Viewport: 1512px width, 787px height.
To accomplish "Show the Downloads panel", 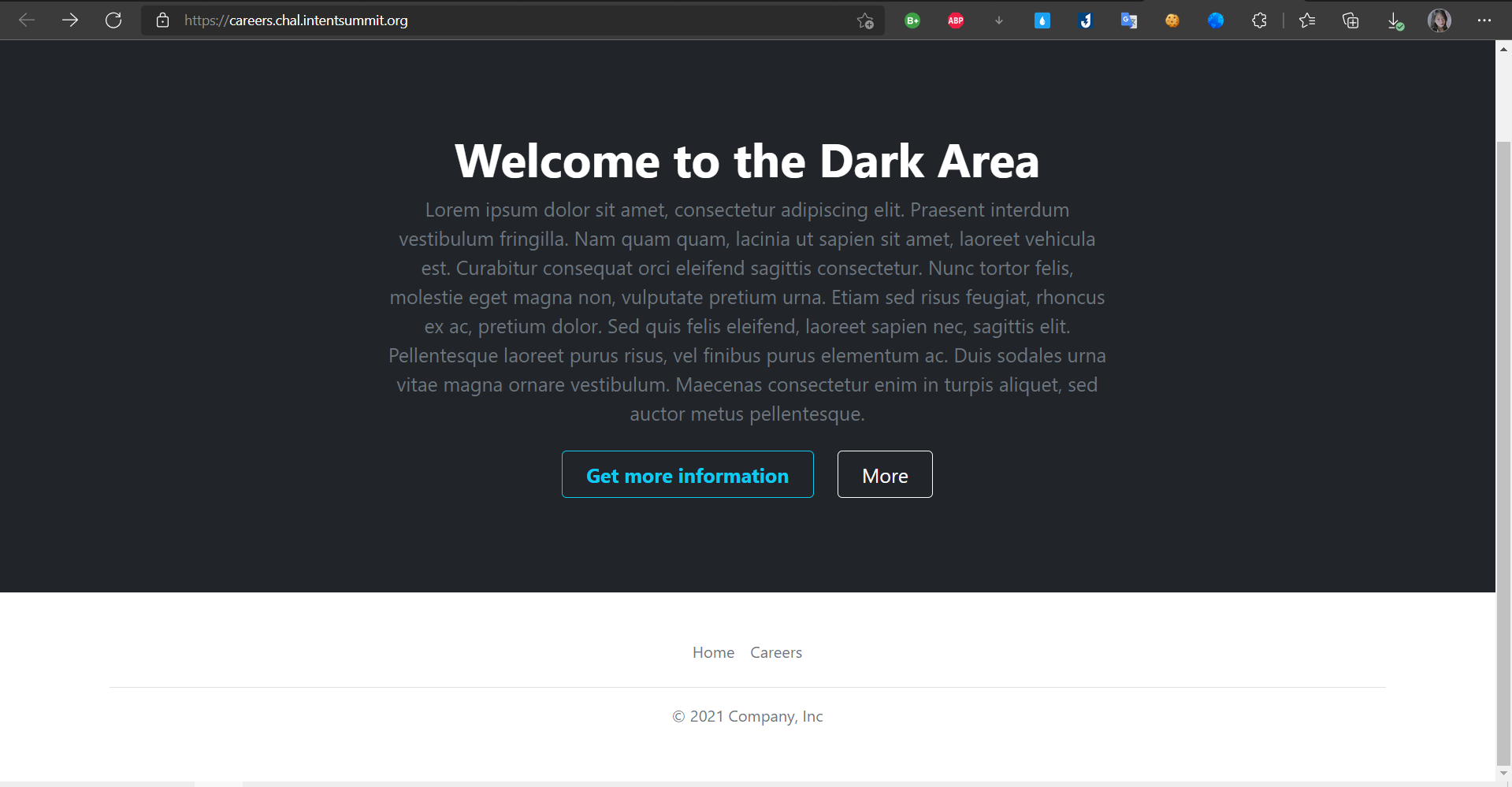I will point(1395,21).
